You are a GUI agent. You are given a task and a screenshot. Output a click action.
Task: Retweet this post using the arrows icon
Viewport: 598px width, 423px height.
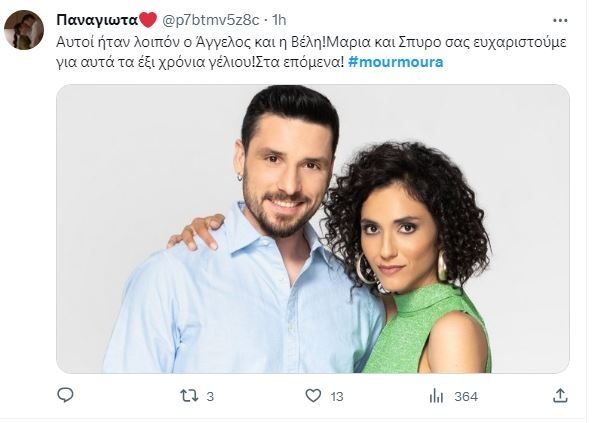[x=189, y=396]
